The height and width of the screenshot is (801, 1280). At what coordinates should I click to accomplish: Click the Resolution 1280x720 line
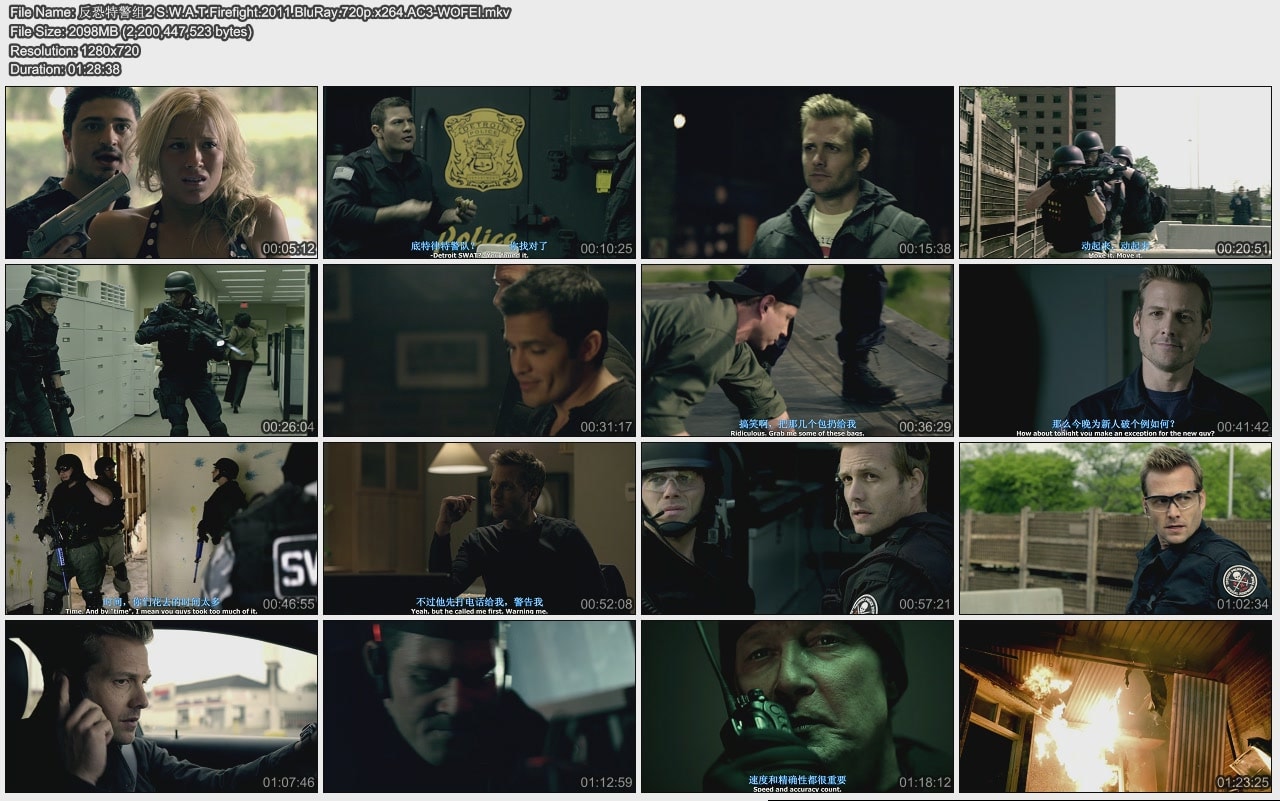(74, 50)
